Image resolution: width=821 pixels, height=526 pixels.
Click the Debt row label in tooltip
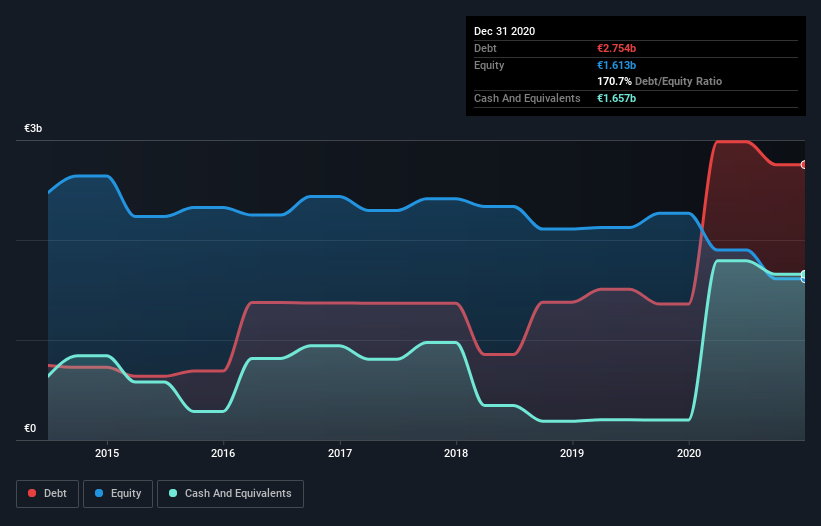tap(485, 48)
